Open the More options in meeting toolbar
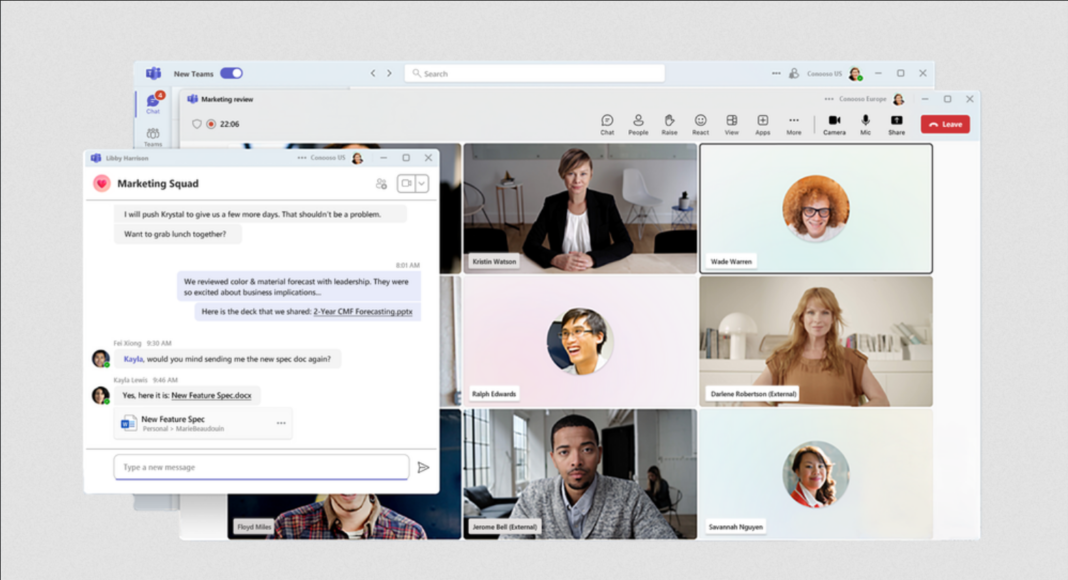Image resolution: width=1068 pixels, height=580 pixels. pos(793,123)
